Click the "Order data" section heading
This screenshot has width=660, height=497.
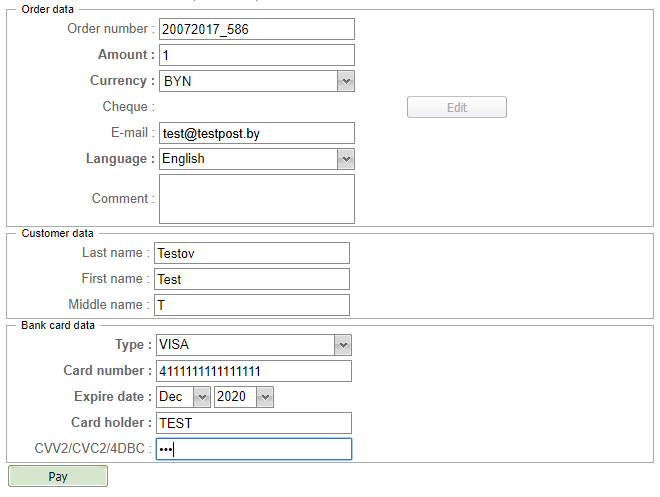[x=47, y=9]
